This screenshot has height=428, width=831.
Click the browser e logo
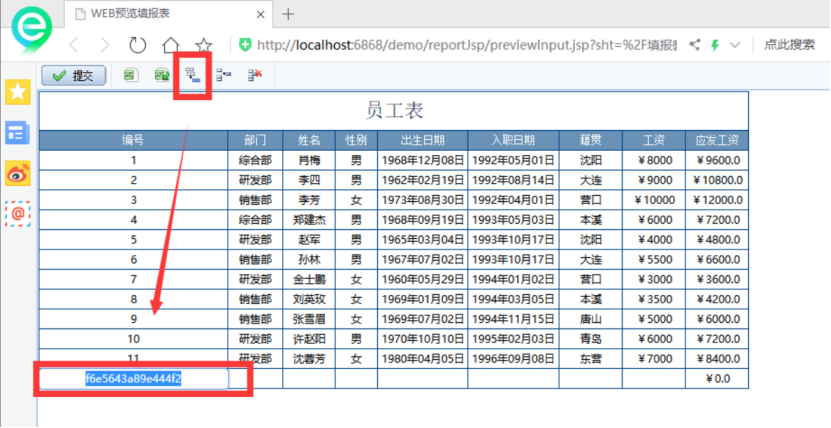(32, 29)
